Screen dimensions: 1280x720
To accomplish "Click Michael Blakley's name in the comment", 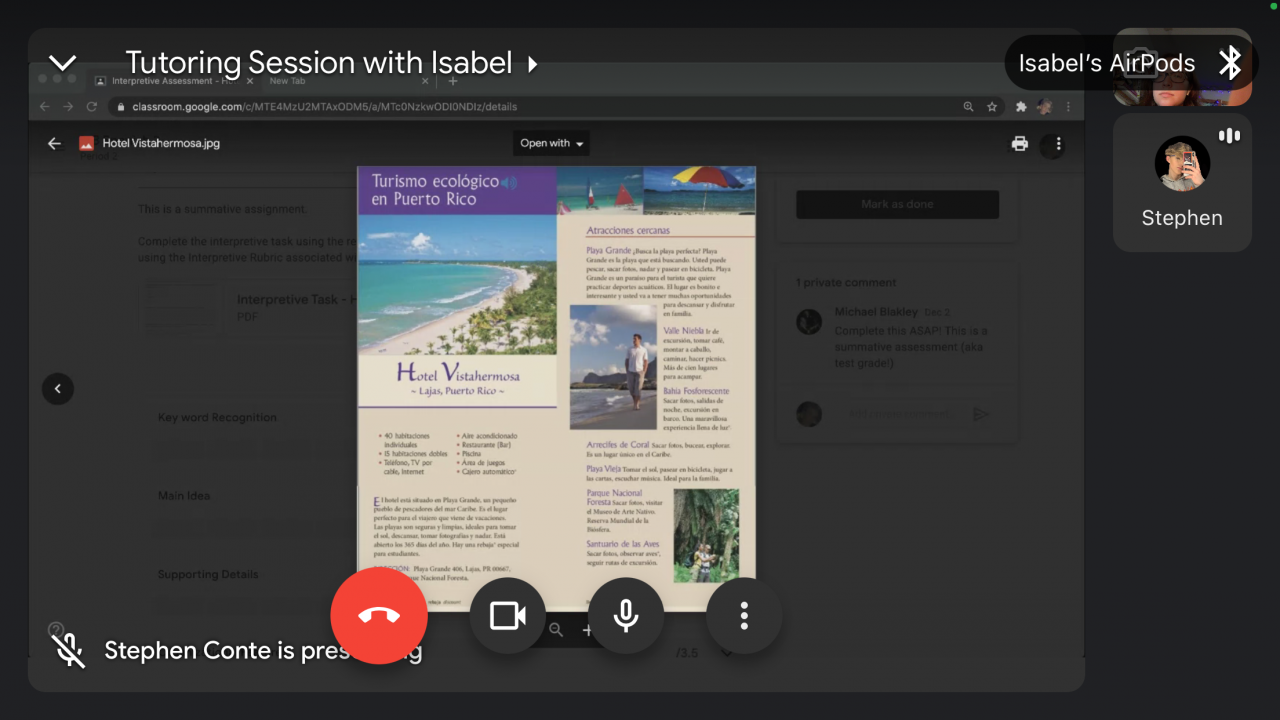I will tap(876, 313).
